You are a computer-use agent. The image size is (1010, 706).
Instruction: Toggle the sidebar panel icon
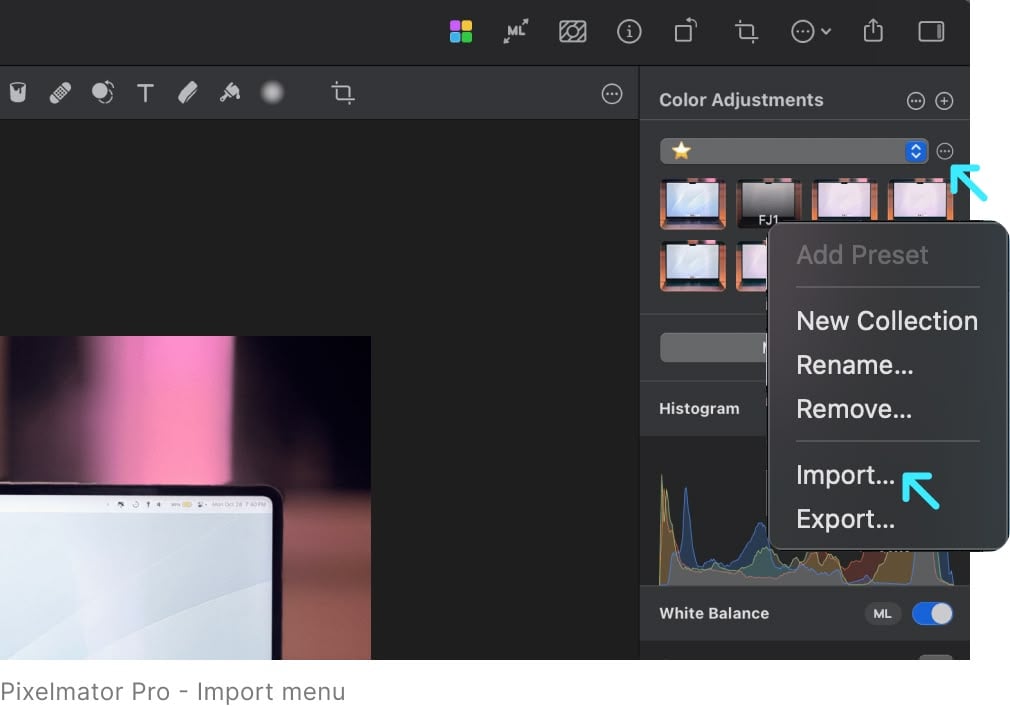click(931, 31)
